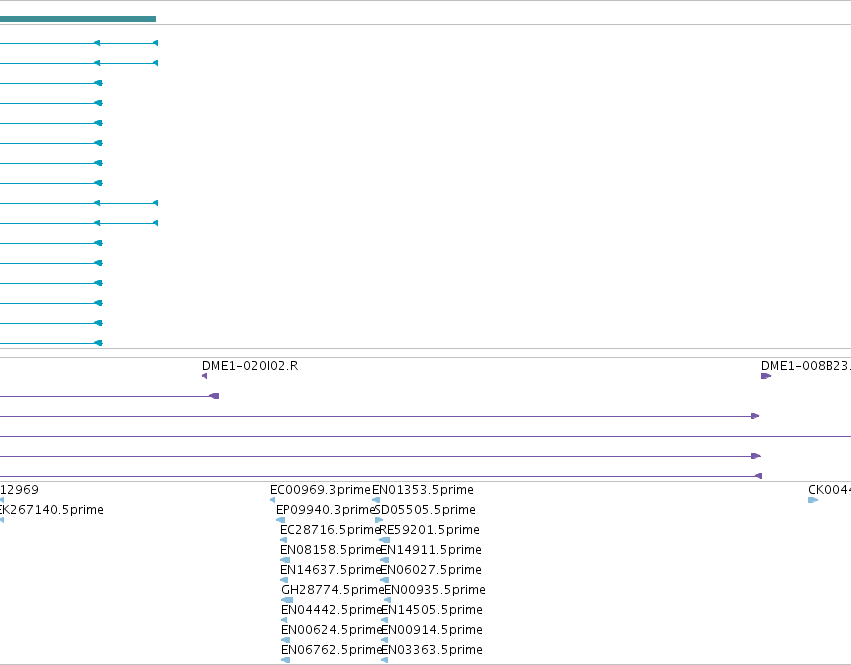Click the EN14505.5prime EST label

(x=432, y=610)
